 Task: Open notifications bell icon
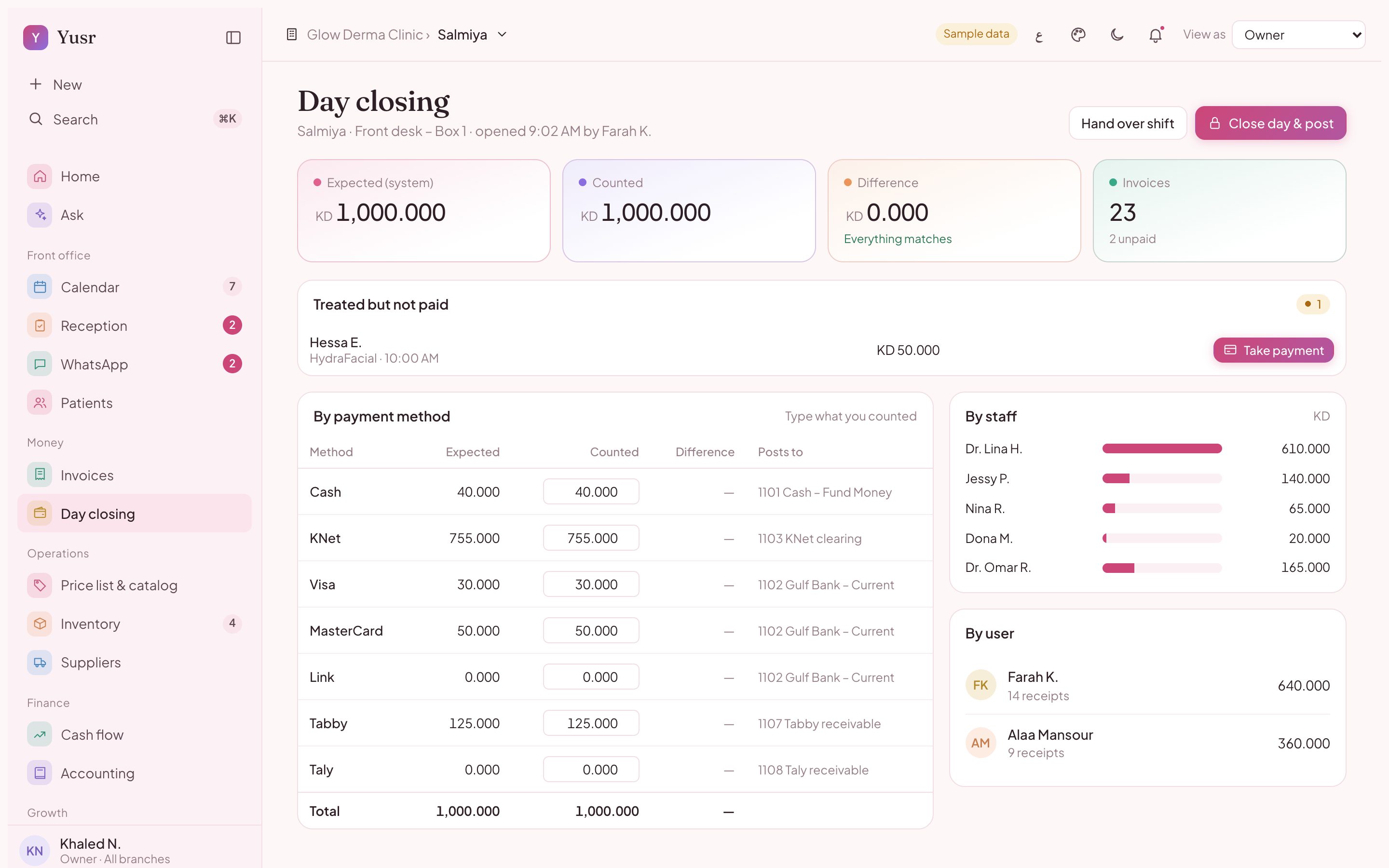(x=1155, y=35)
